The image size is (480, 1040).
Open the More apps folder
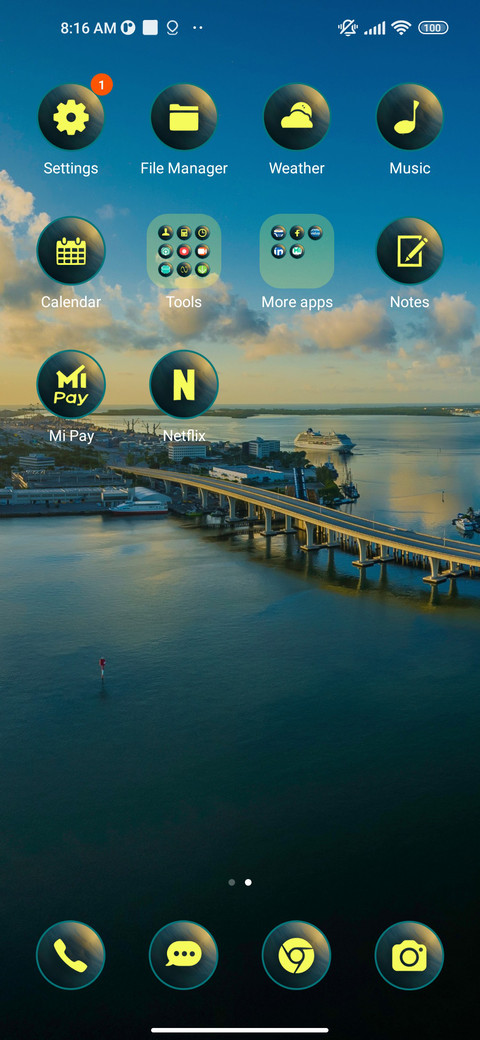(296, 251)
